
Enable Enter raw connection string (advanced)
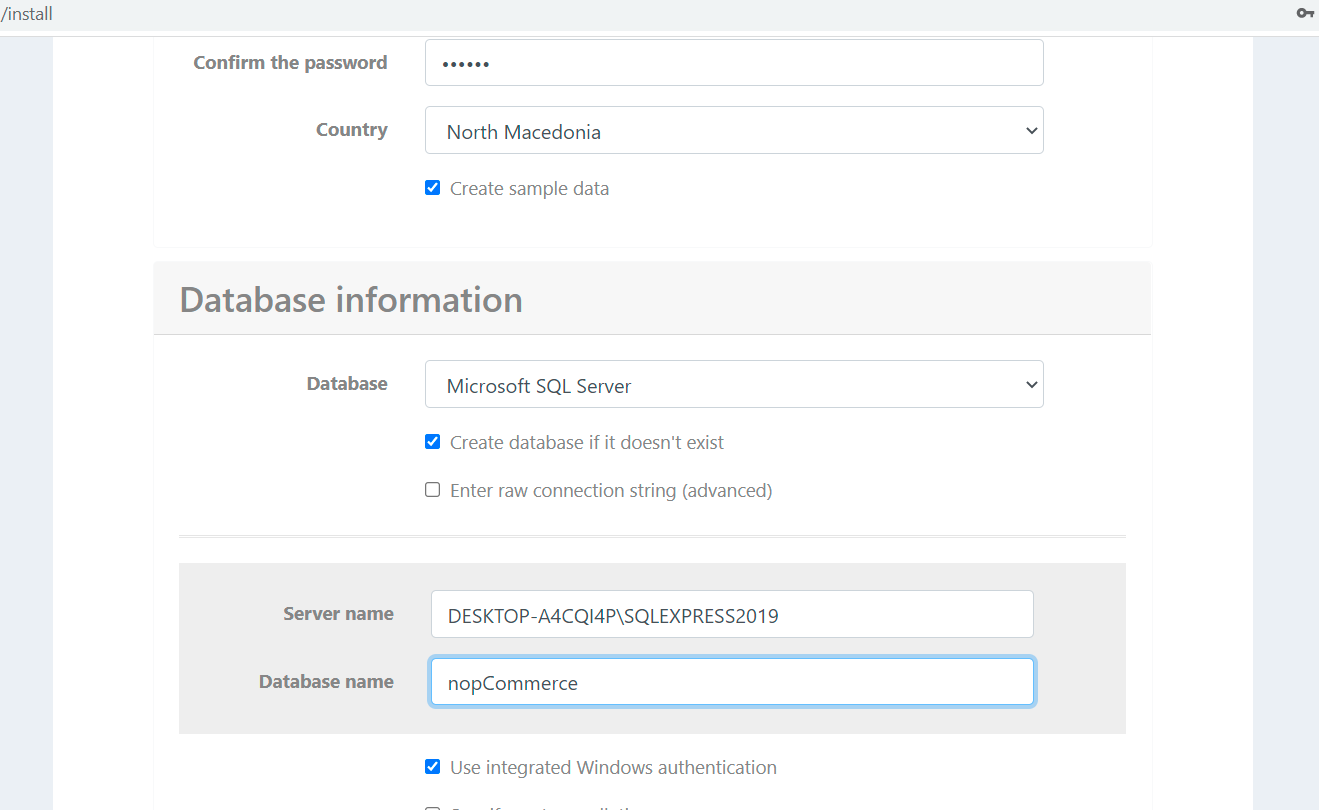(x=432, y=489)
